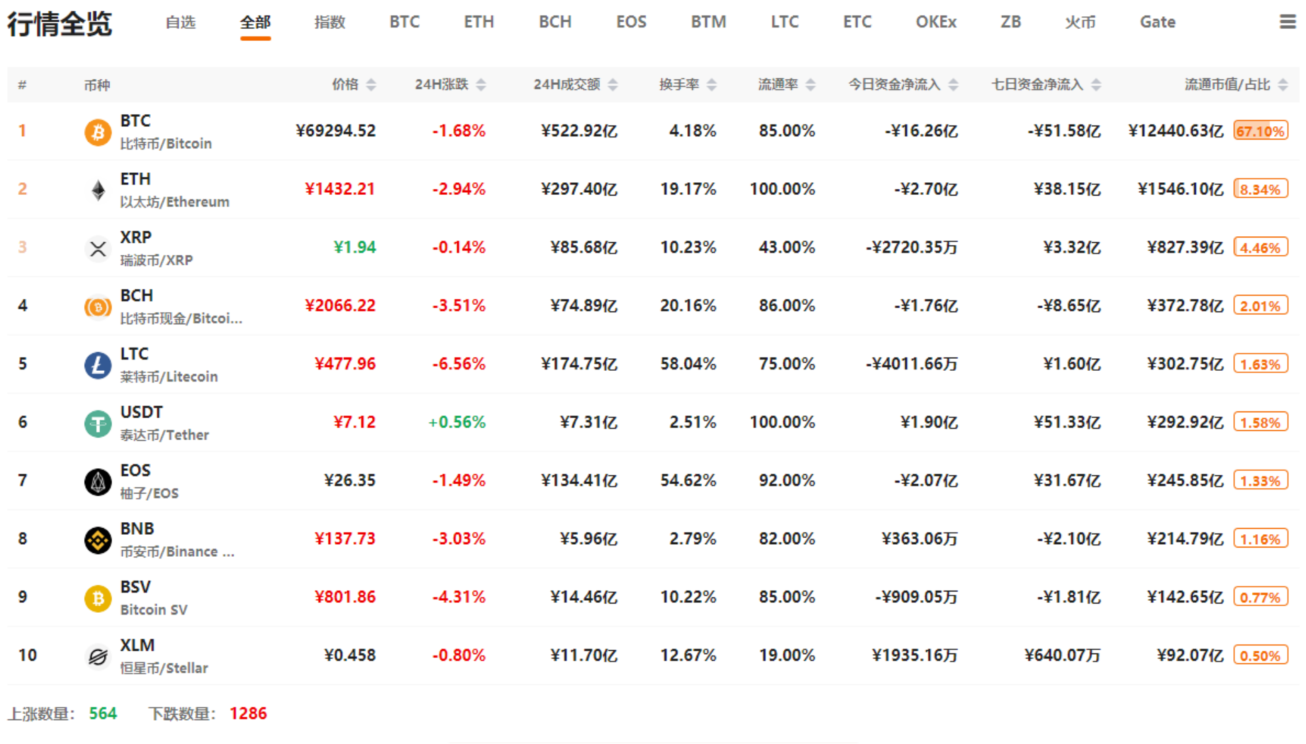Click BTC 67.10% market share bar
Image resolution: width=1306 pixels, height=744 pixels.
(1261, 131)
